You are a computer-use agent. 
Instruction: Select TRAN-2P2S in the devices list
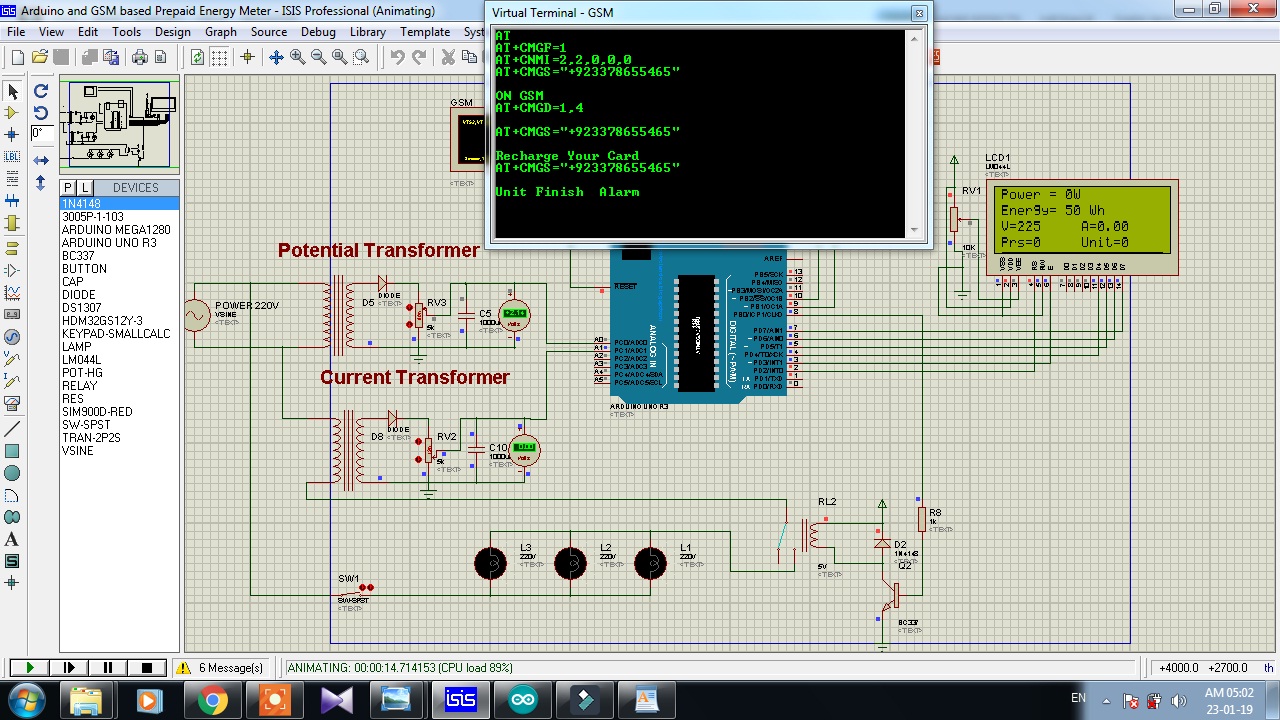[119, 438]
